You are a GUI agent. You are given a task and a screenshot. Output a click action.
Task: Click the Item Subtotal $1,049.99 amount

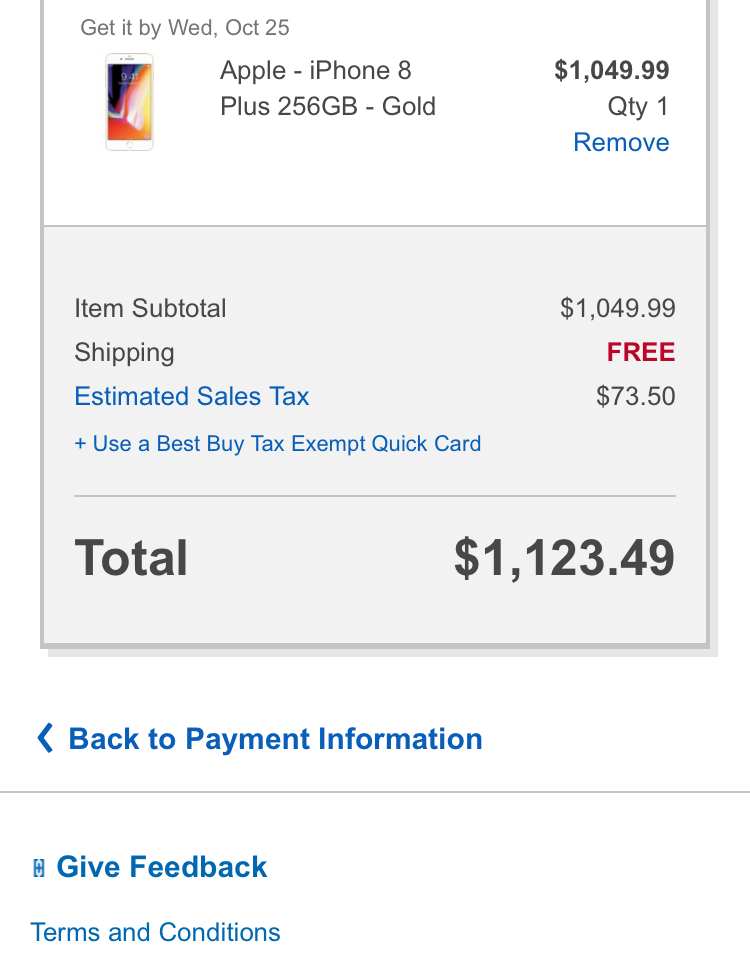point(618,309)
